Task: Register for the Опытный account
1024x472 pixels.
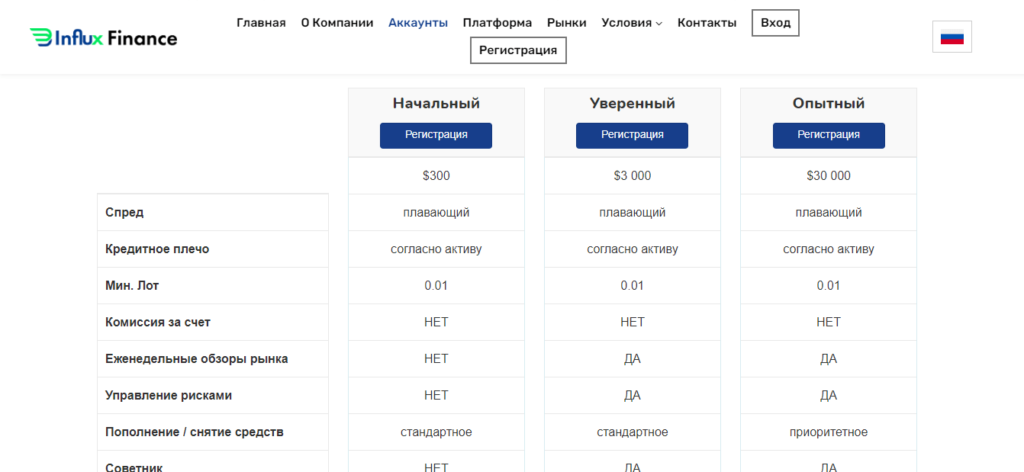Action: click(x=829, y=135)
